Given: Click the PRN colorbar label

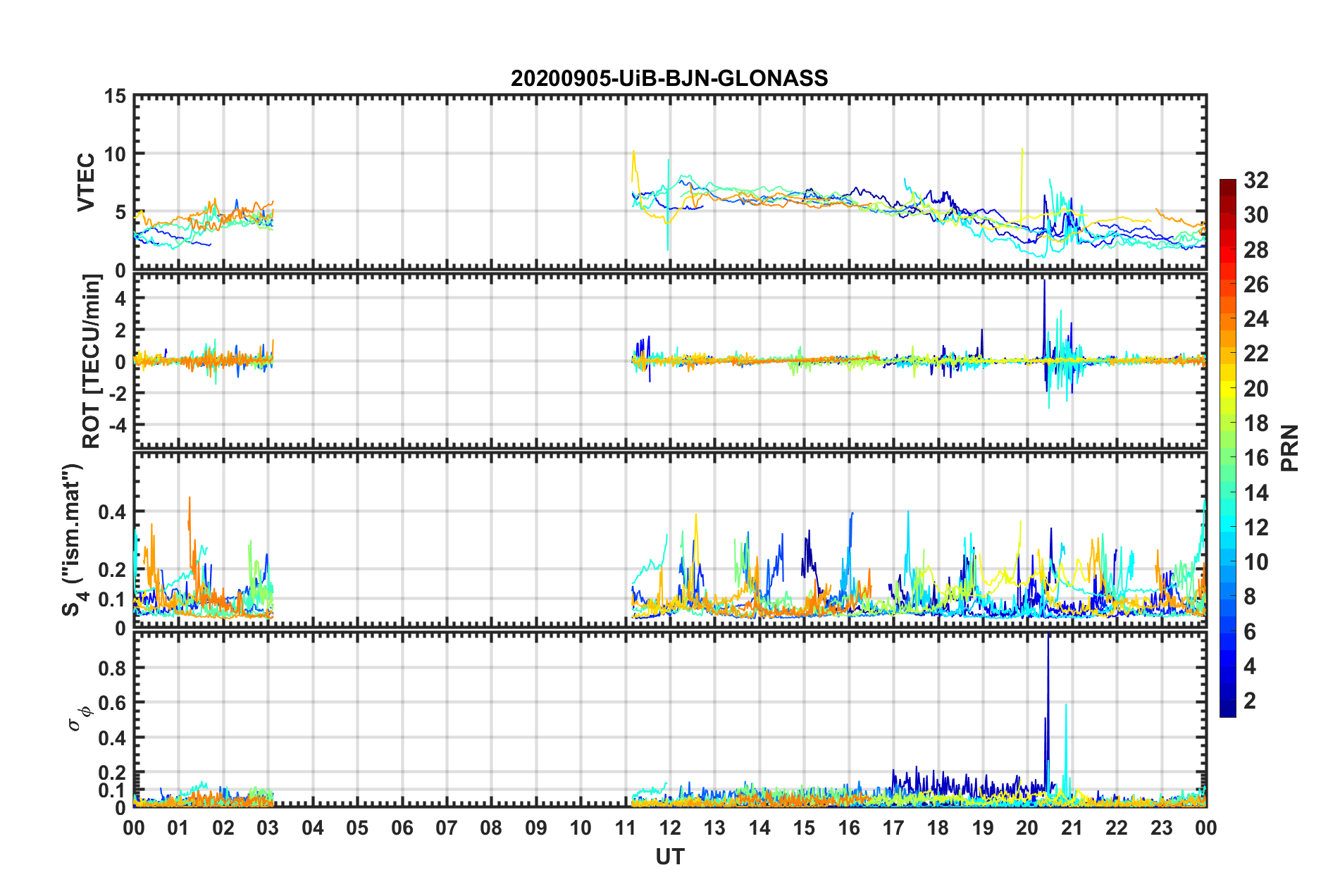Looking at the screenshot, I should pyautogui.click(x=1290, y=448).
